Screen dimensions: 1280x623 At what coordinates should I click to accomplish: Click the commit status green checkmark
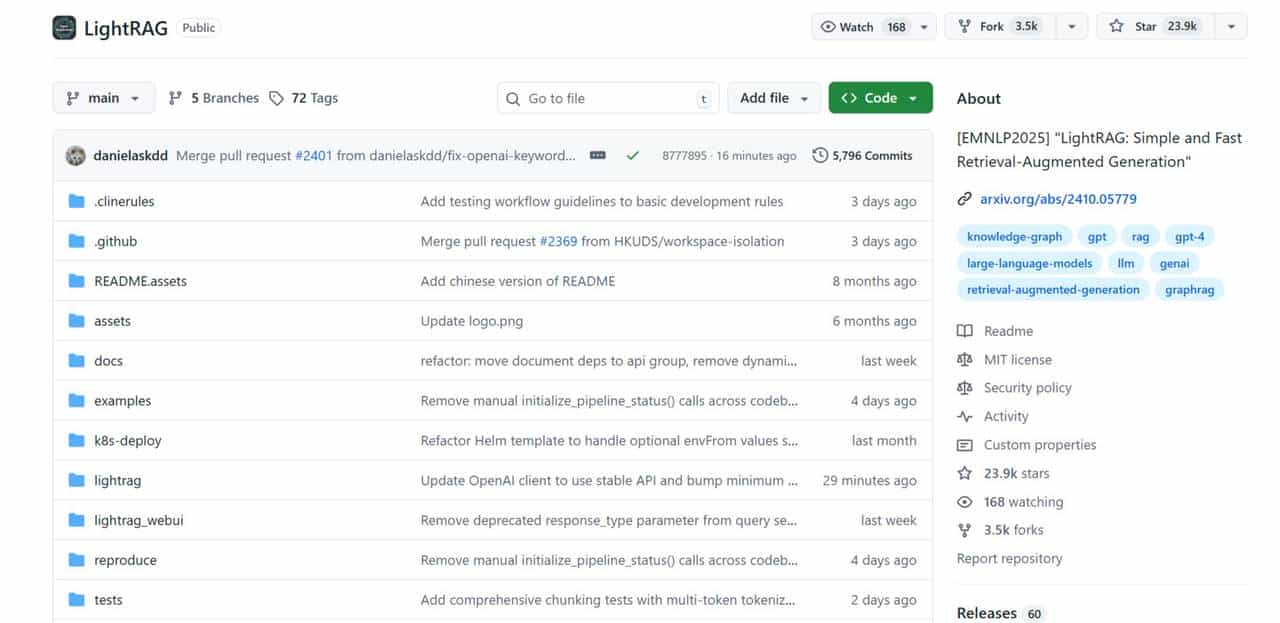pyautogui.click(x=632, y=156)
